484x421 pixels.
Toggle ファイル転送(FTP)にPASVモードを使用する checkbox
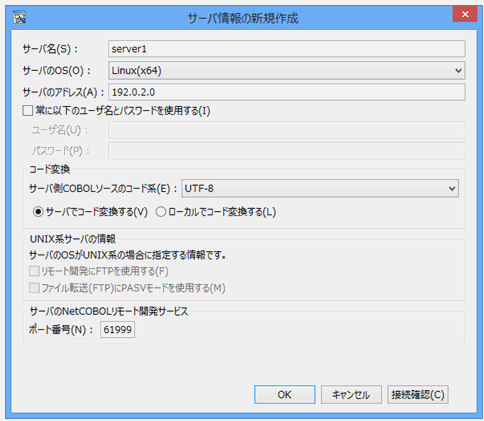point(34,288)
